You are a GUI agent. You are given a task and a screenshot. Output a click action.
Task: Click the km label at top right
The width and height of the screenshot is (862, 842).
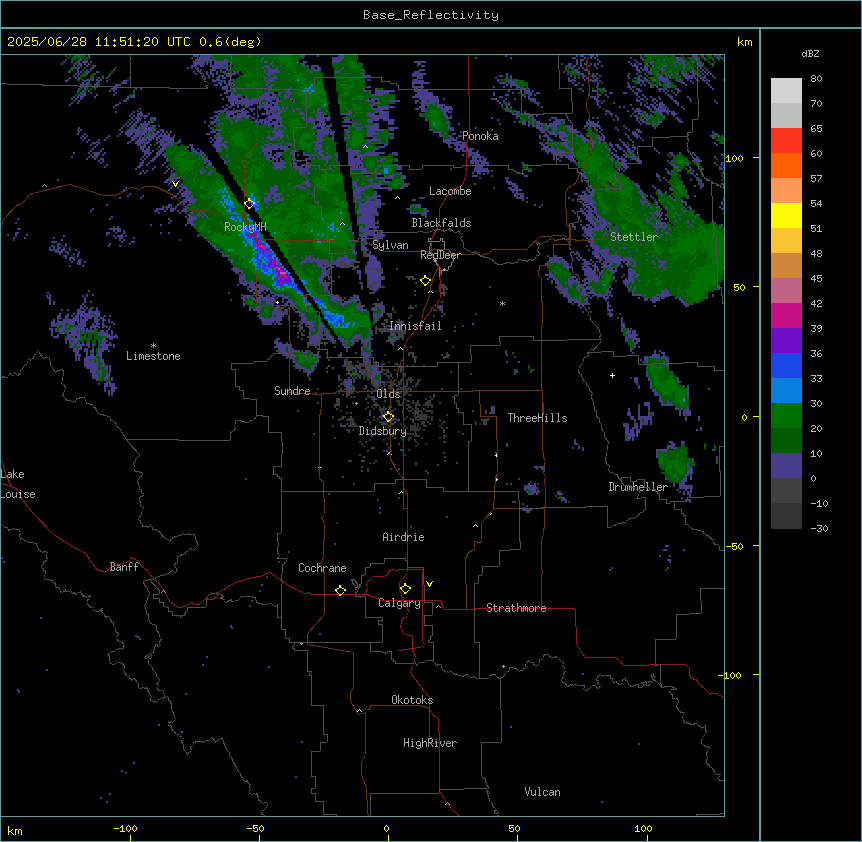tap(744, 42)
